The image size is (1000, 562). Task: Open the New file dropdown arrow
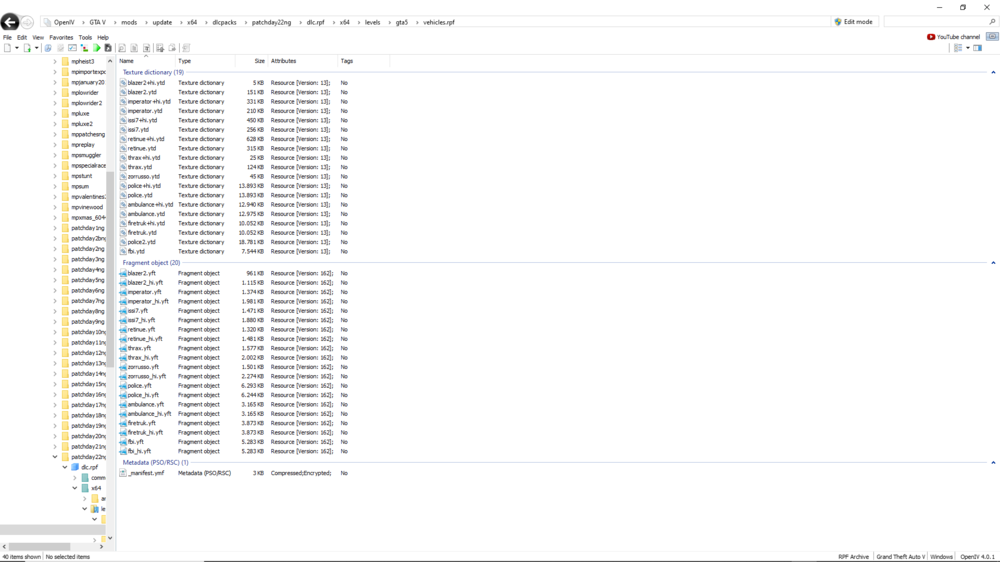pos(17,48)
